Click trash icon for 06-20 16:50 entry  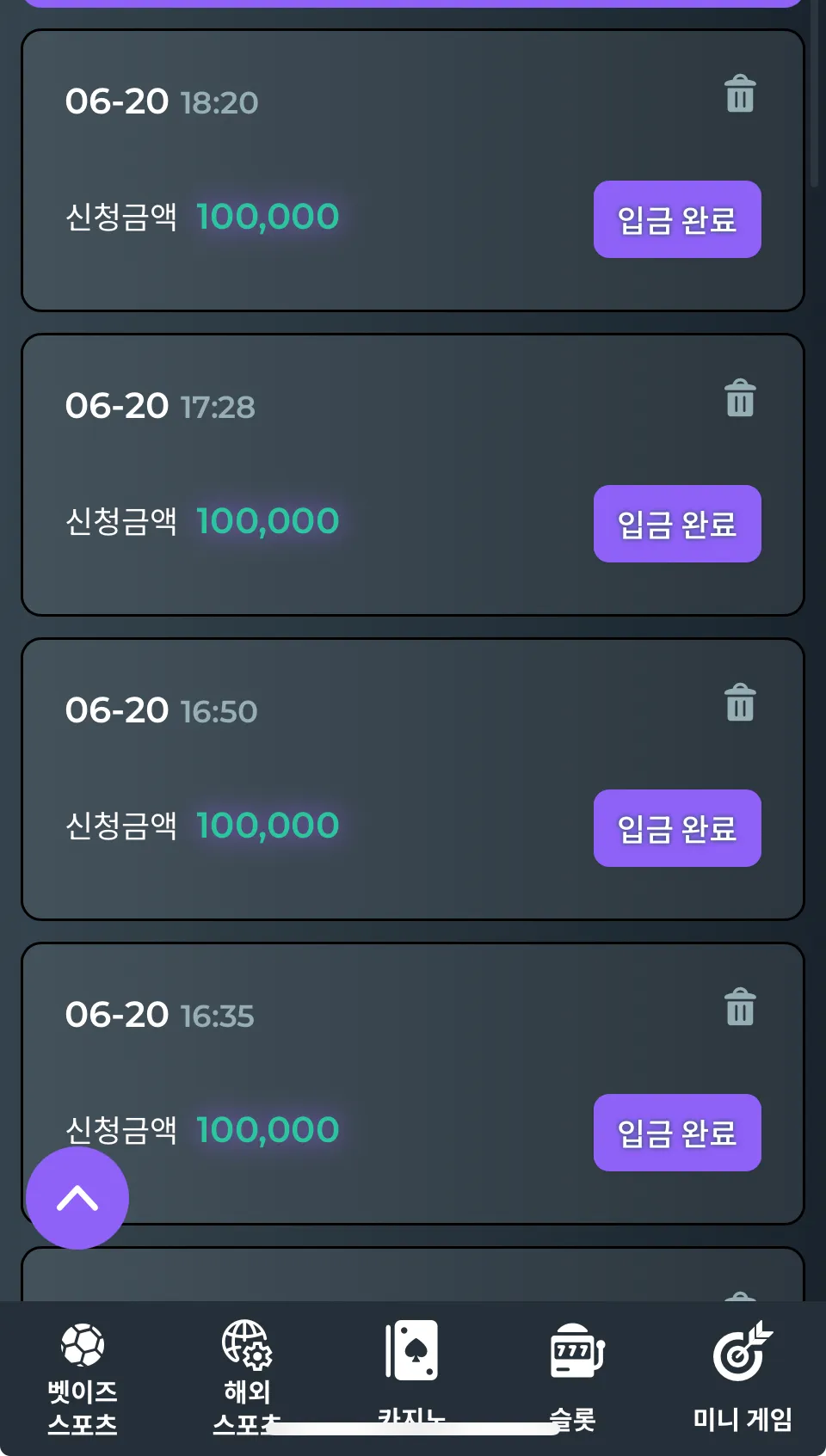click(740, 703)
